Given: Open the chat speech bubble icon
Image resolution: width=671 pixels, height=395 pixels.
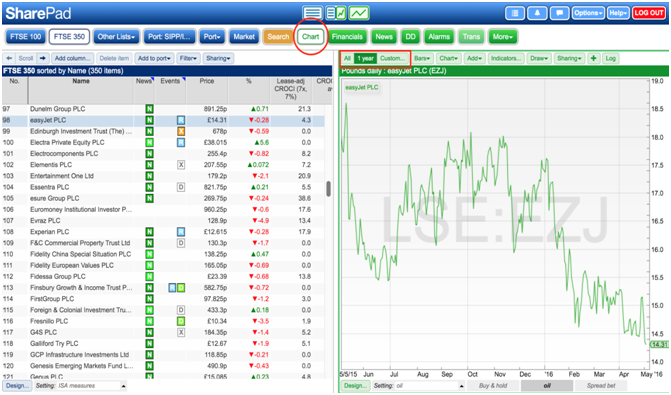Looking at the screenshot, I should pyautogui.click(x=559, y=13).
